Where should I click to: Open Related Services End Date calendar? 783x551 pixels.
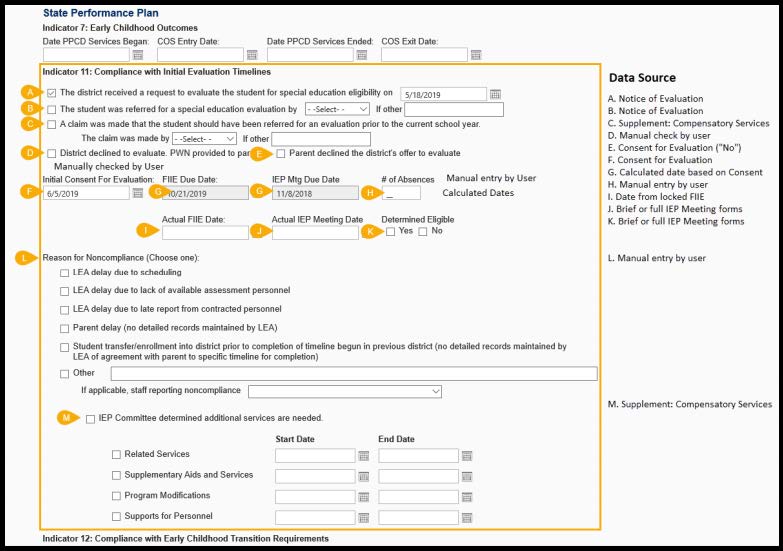(467, 456)
